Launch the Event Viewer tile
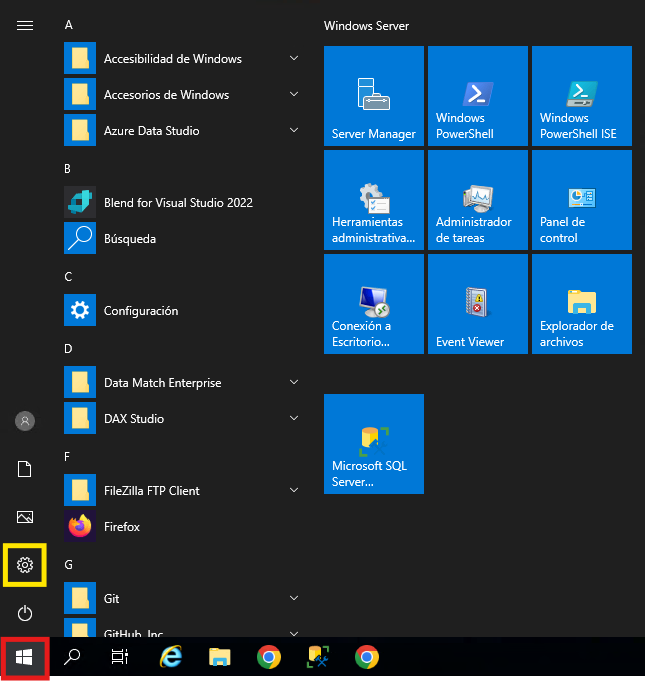 pos(478,304)
